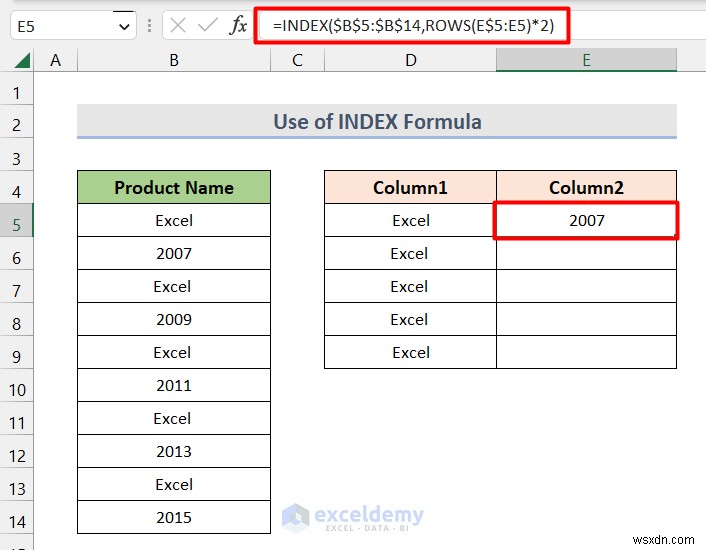The image size is (706, 550).
Task: Select the 'Product Name' header cell
Action: tap(174, 187)
